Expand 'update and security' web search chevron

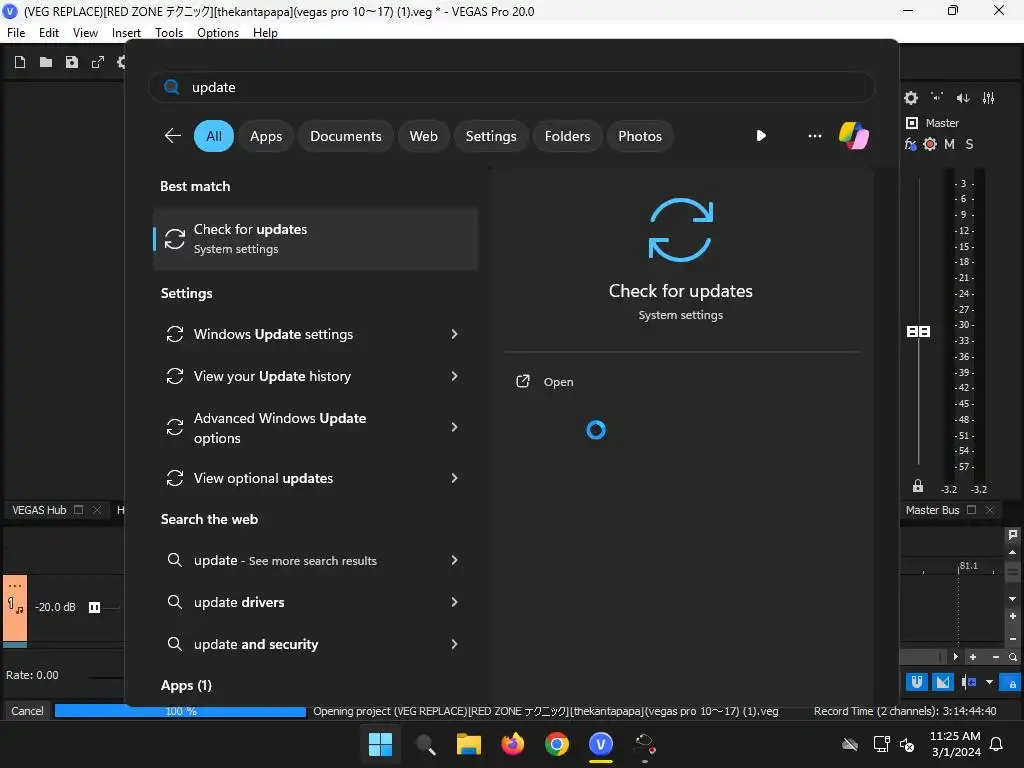click(x=455, y=644)
